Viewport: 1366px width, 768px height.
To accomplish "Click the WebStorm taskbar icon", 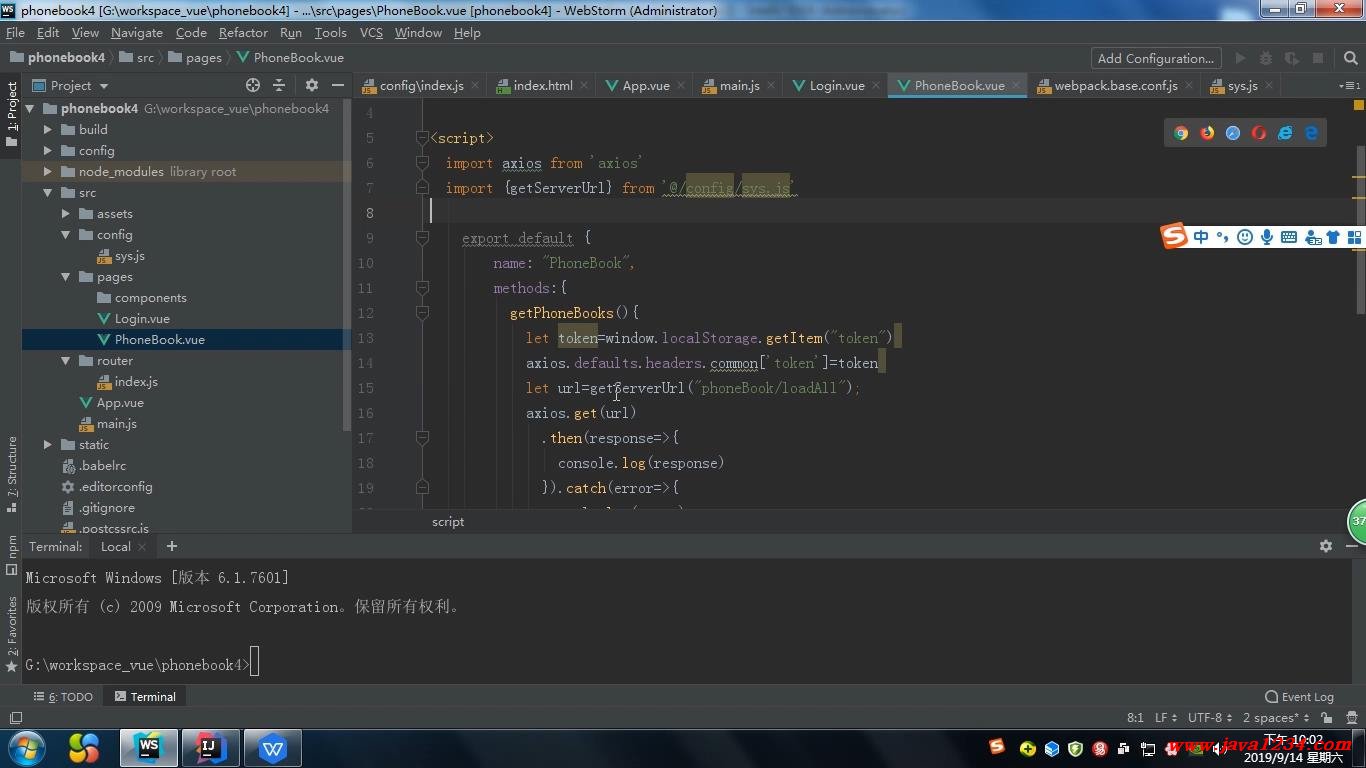I will coord(149,747).
